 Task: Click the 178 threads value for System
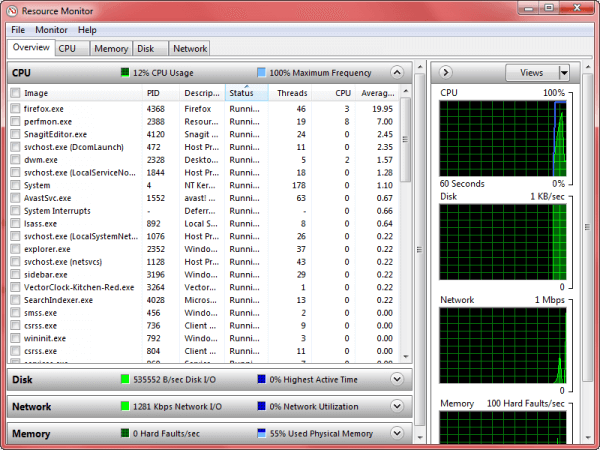pos(299,185)
